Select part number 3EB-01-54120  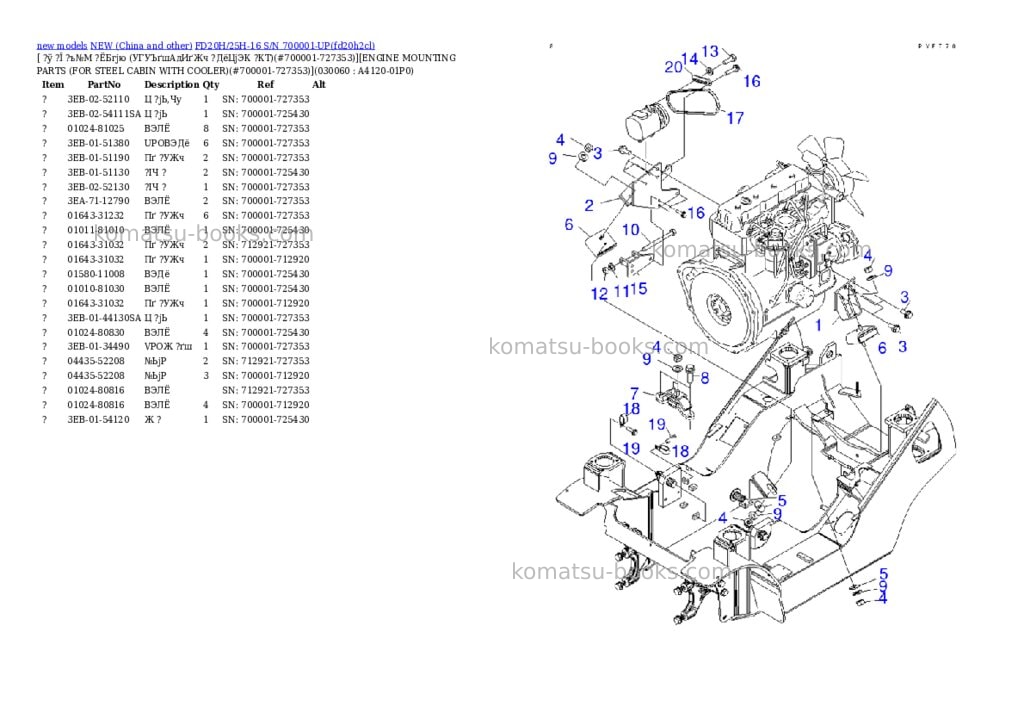click(x=99, y=420)
